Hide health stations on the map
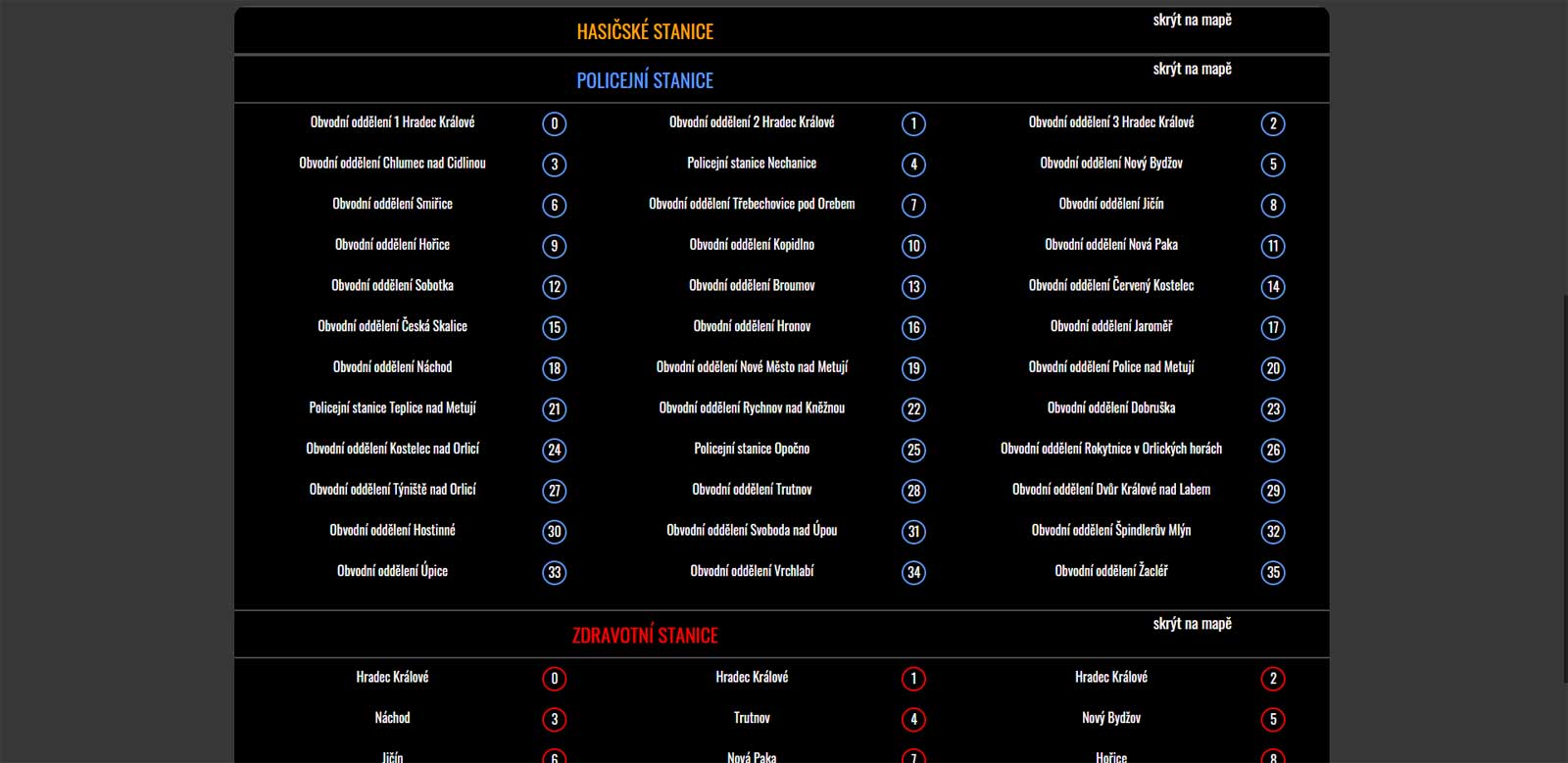The width and height of the screenshot is (1568, 763). (x=1192, y=624)
